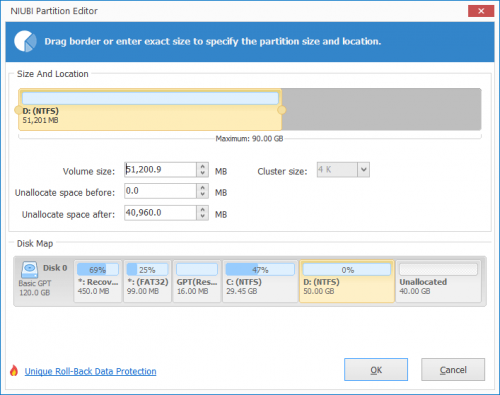
Task: Click the D: (NTFS) 51,201 MB partition block
Action: pos(150,109)
